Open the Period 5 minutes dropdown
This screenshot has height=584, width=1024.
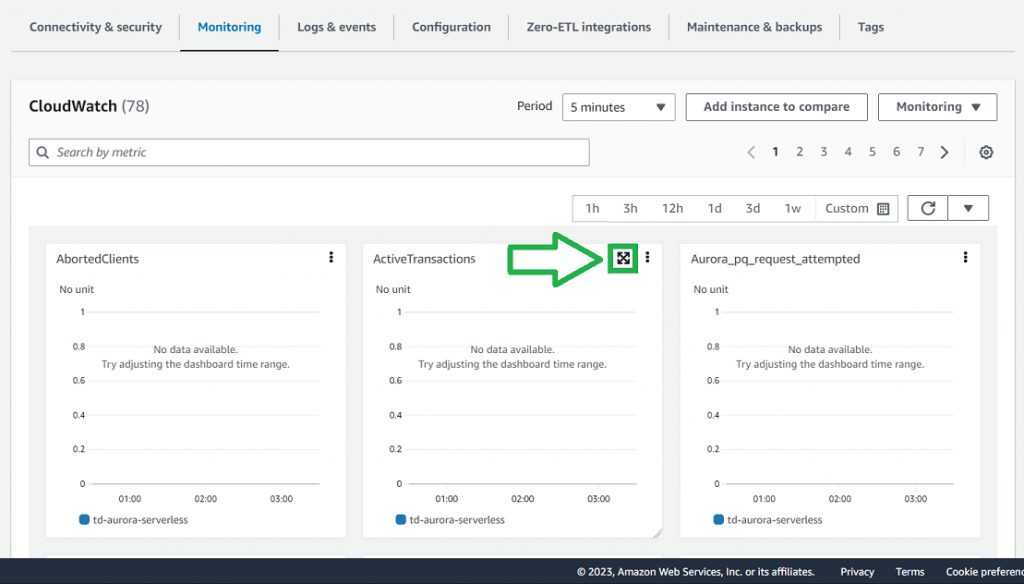coord(618,107)
